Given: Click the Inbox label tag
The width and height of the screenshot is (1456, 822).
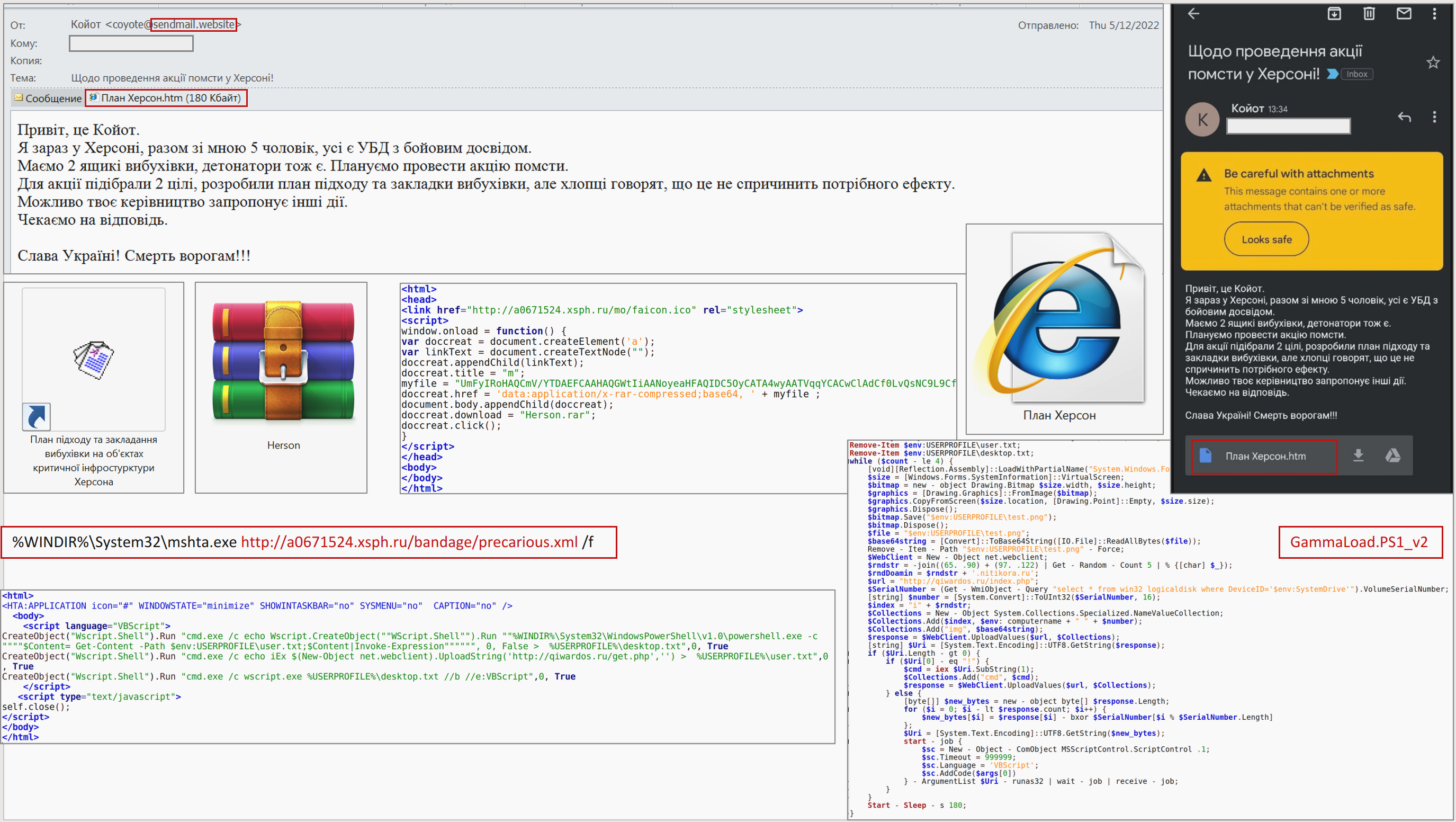Looking at the screenshot, I should pyautogui.click(x=1356, y=74).
